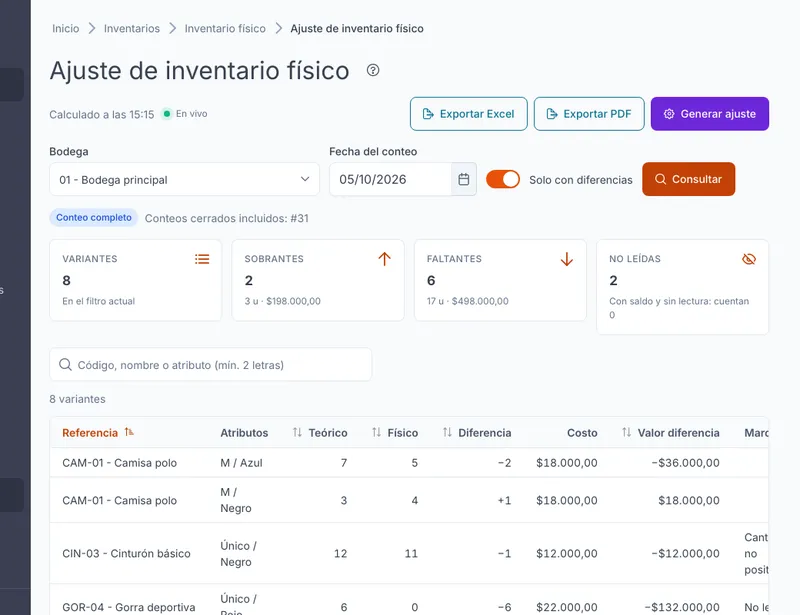Click the Consultar button
The image size is (800, 615).
[688, 179]
